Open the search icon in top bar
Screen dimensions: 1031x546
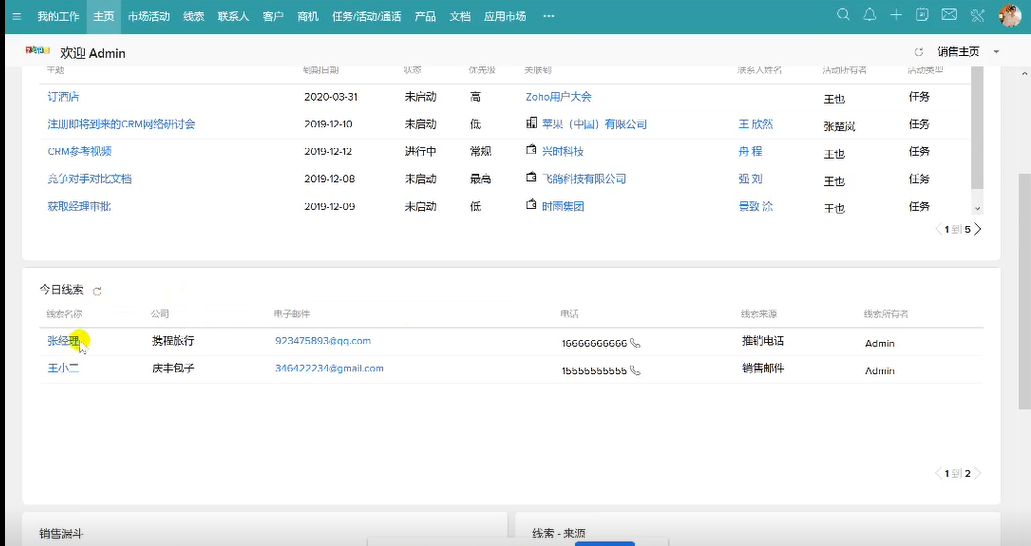pos(843,15)
